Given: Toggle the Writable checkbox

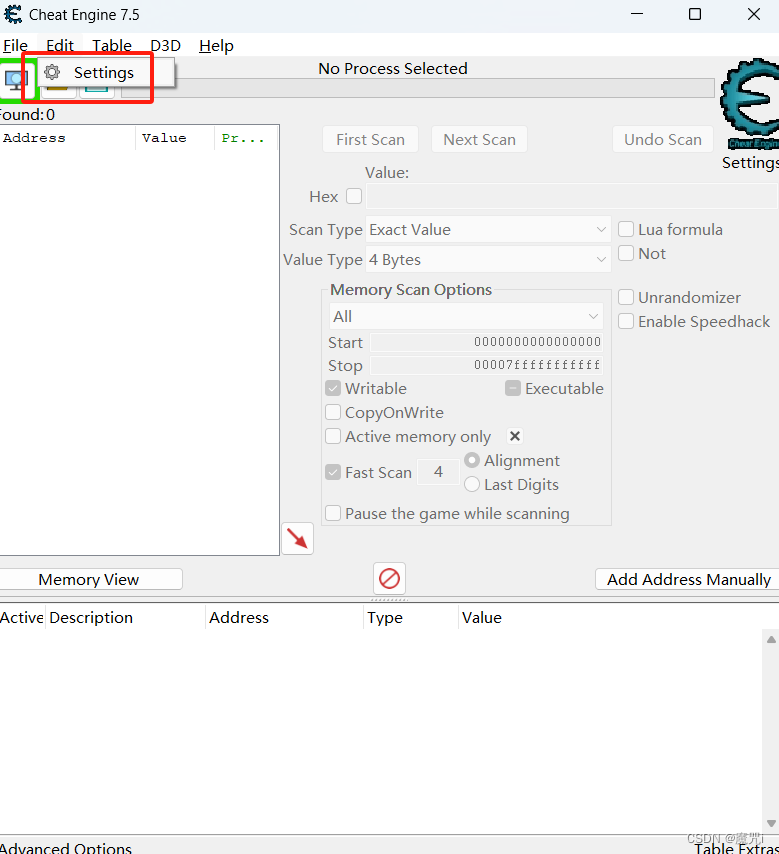Looking at the screenshot, I should click(x=333, y=388).
